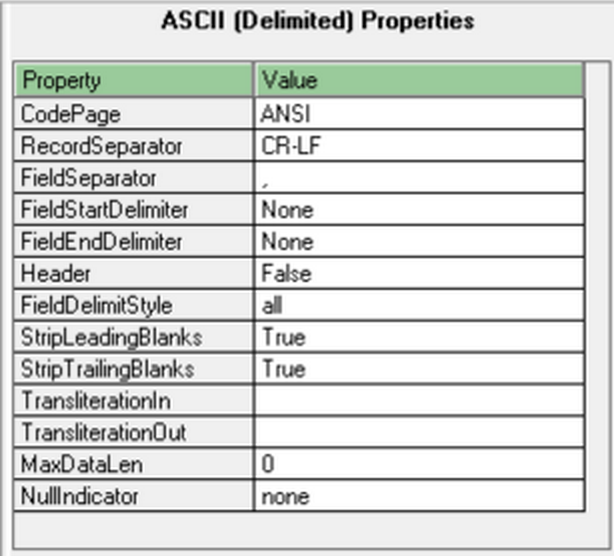This screenshot has height=556, width=614.
Task: Click the empty TransliterationIn value cell
Action: click(418, 401)
